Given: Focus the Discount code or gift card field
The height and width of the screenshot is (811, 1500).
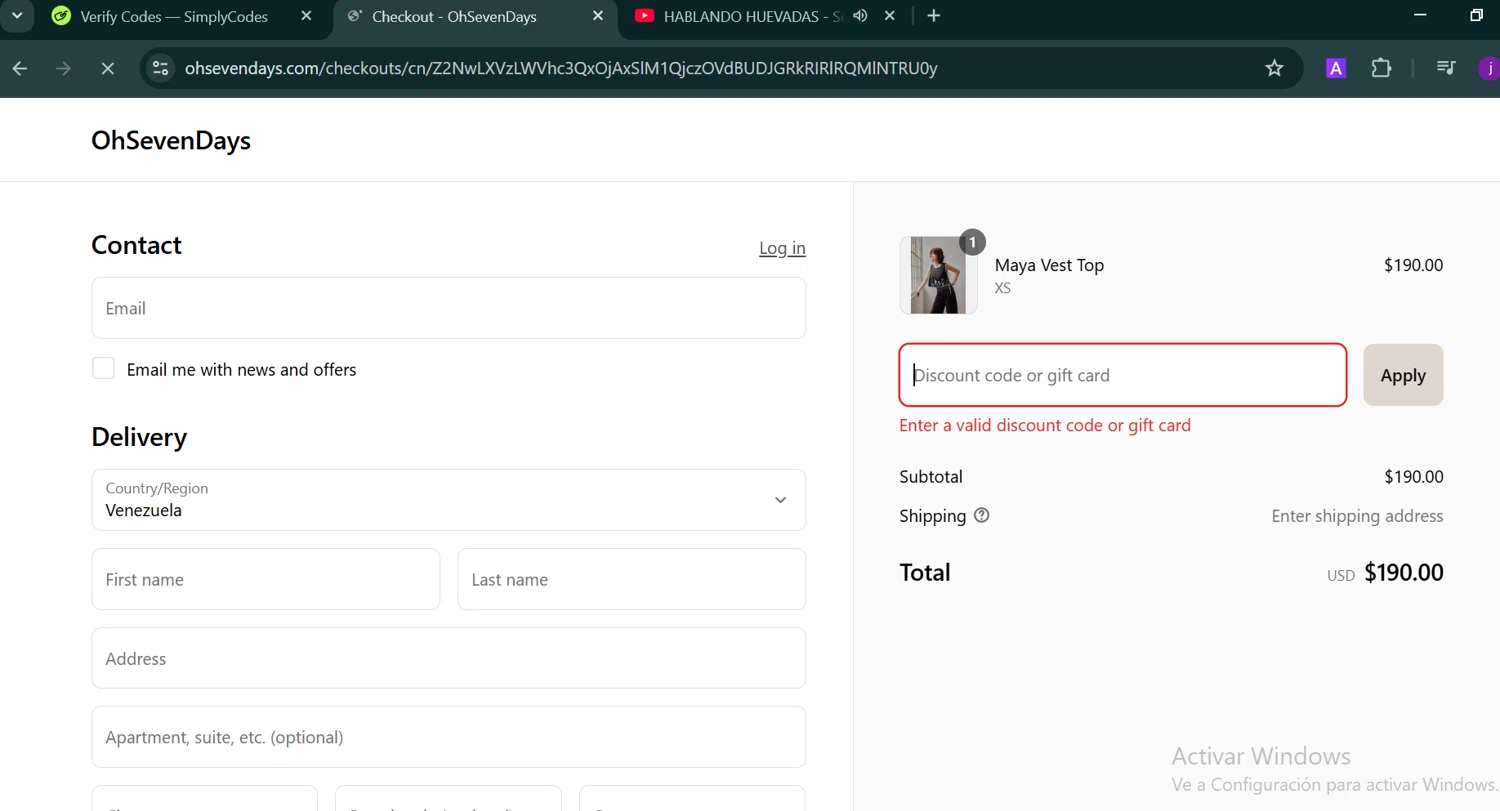Looking at the screenshot, I should pos(1123,375).
